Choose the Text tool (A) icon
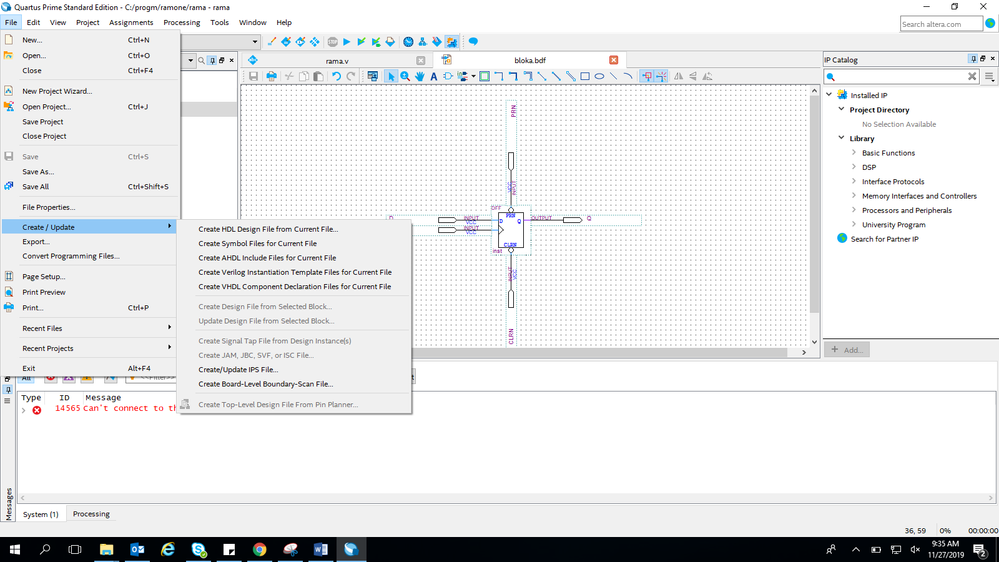 (434, 76)
